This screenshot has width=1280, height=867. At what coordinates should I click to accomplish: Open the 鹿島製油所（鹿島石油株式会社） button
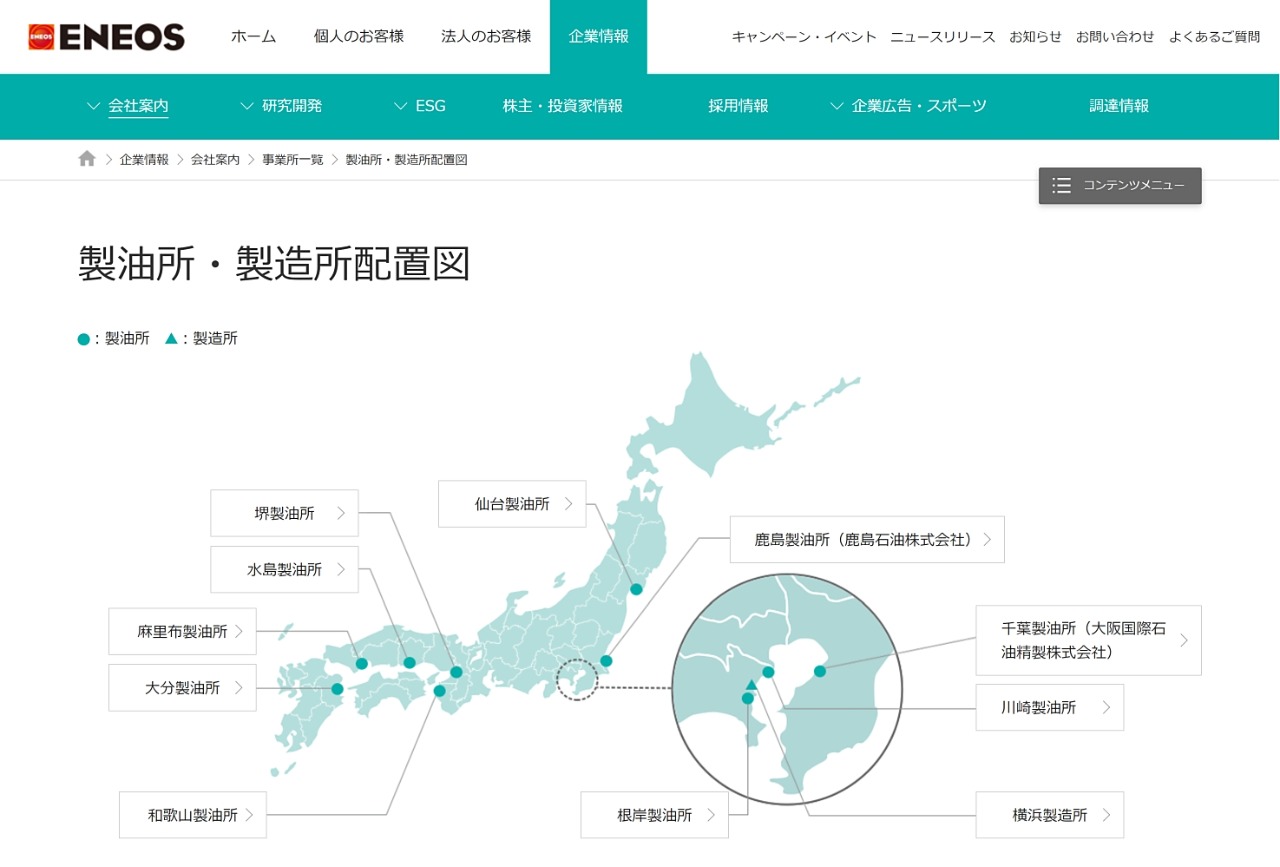point(867,540)
